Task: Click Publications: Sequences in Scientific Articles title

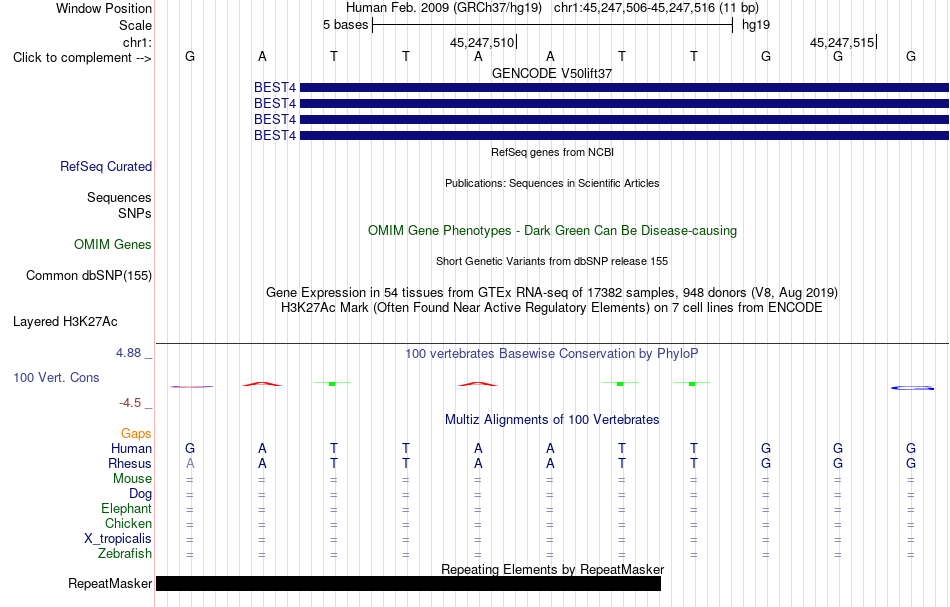Action: tap(552, 184)
